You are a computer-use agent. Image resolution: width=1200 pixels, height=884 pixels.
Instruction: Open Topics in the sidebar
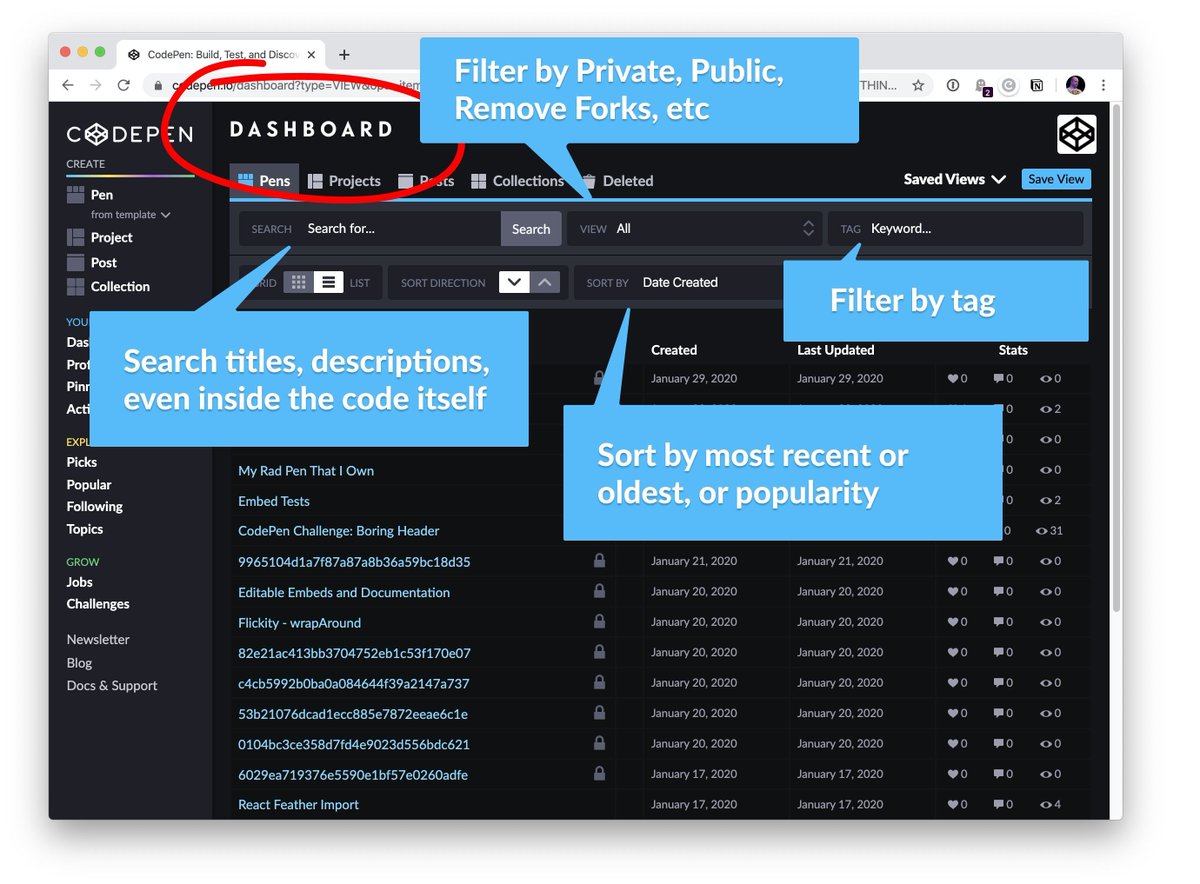tap(85, 529)
